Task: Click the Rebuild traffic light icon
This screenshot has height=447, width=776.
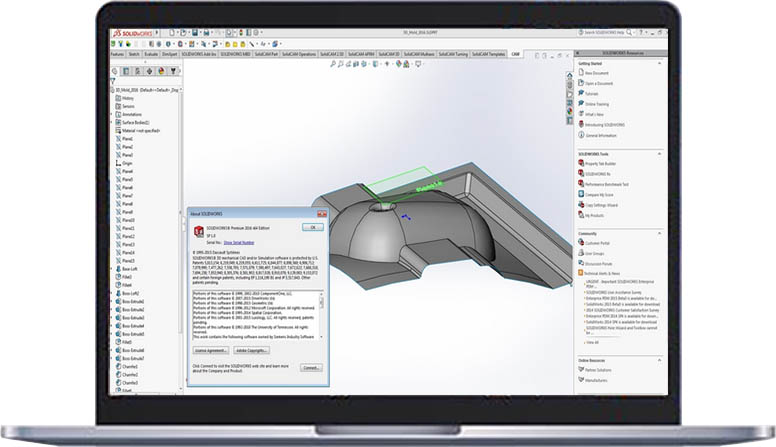Action: (242, 33)
